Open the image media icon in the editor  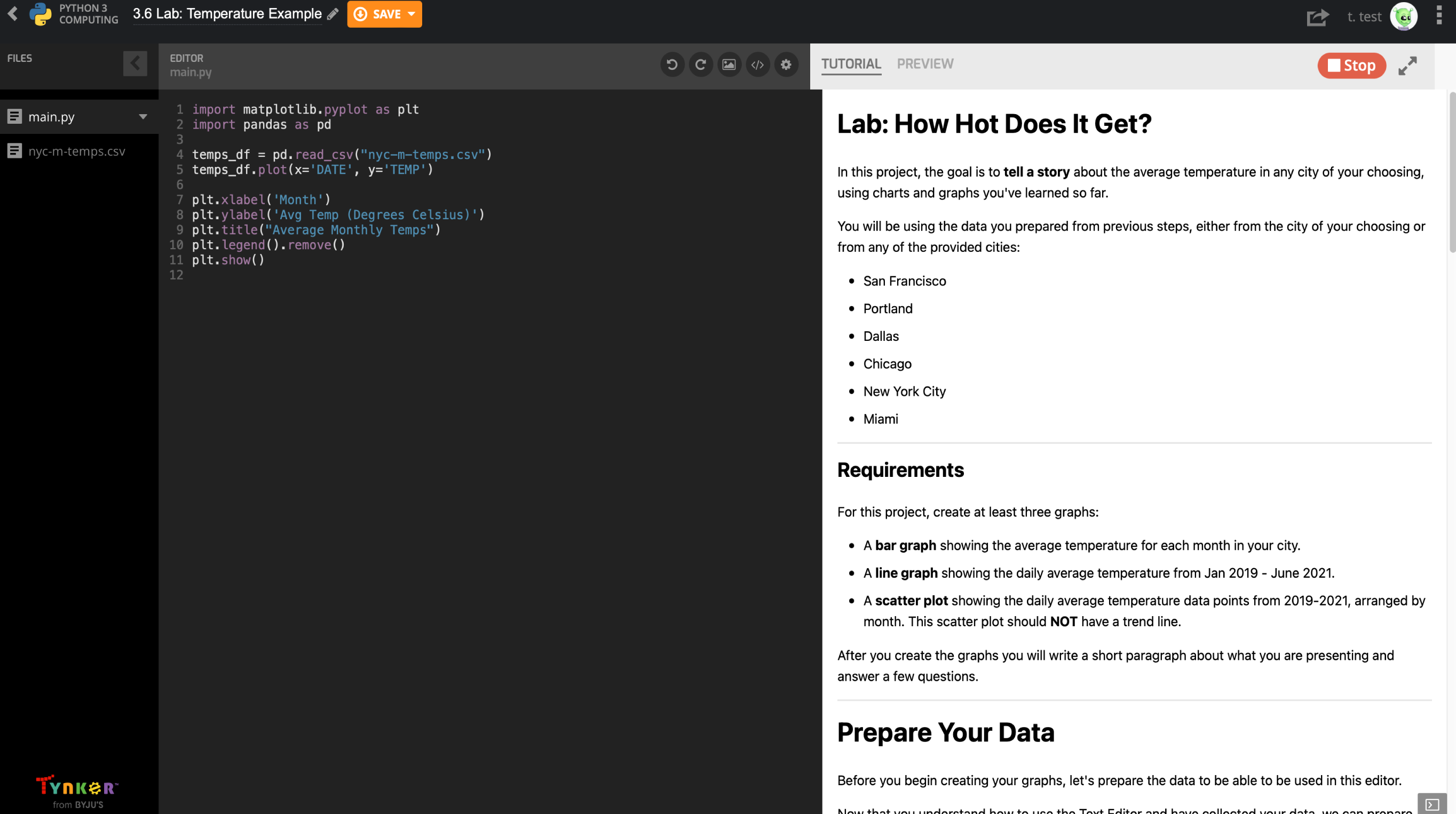[729, 65]
